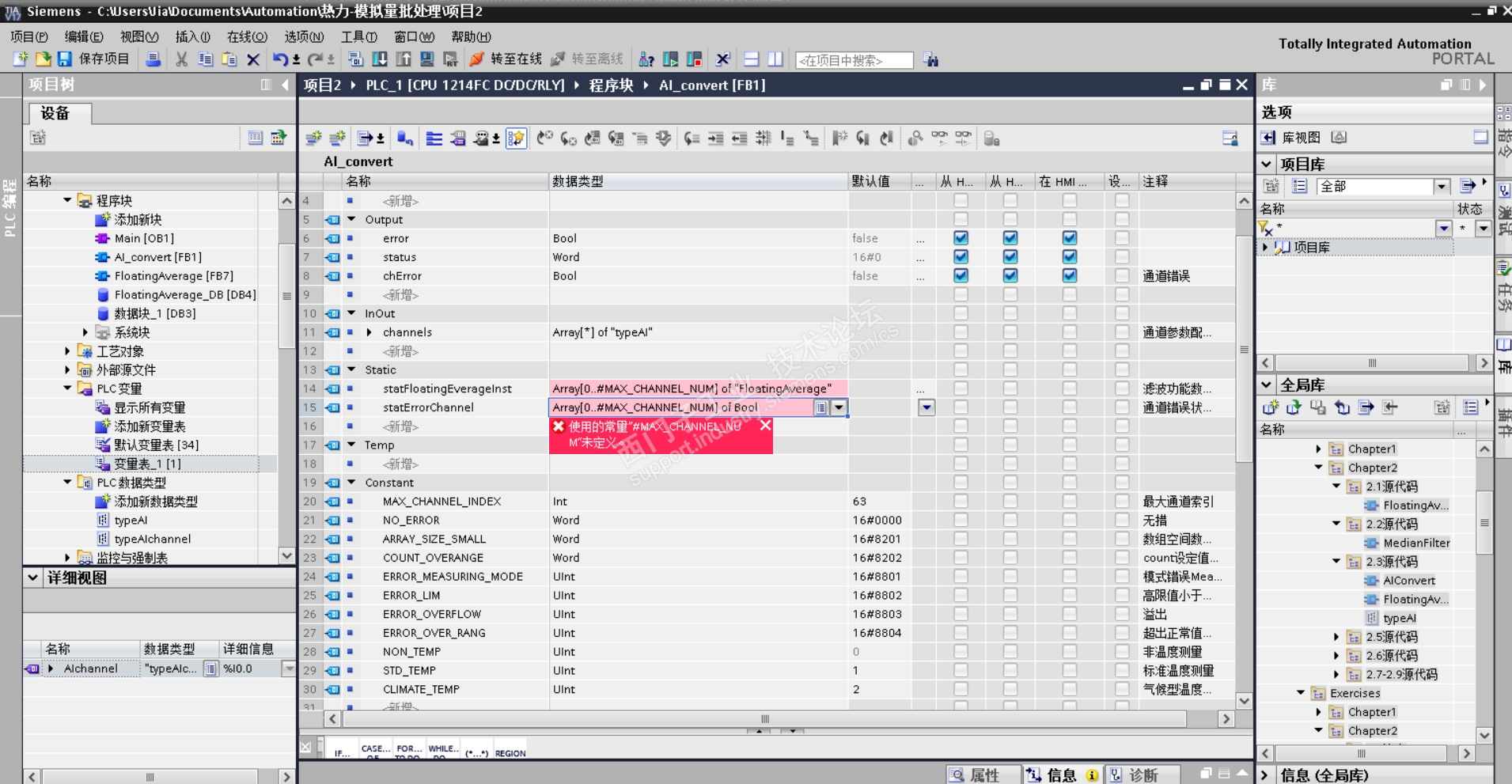Open the 视图(V) menu
This screenshot has height=784, width=1512.
coord(139,36)
